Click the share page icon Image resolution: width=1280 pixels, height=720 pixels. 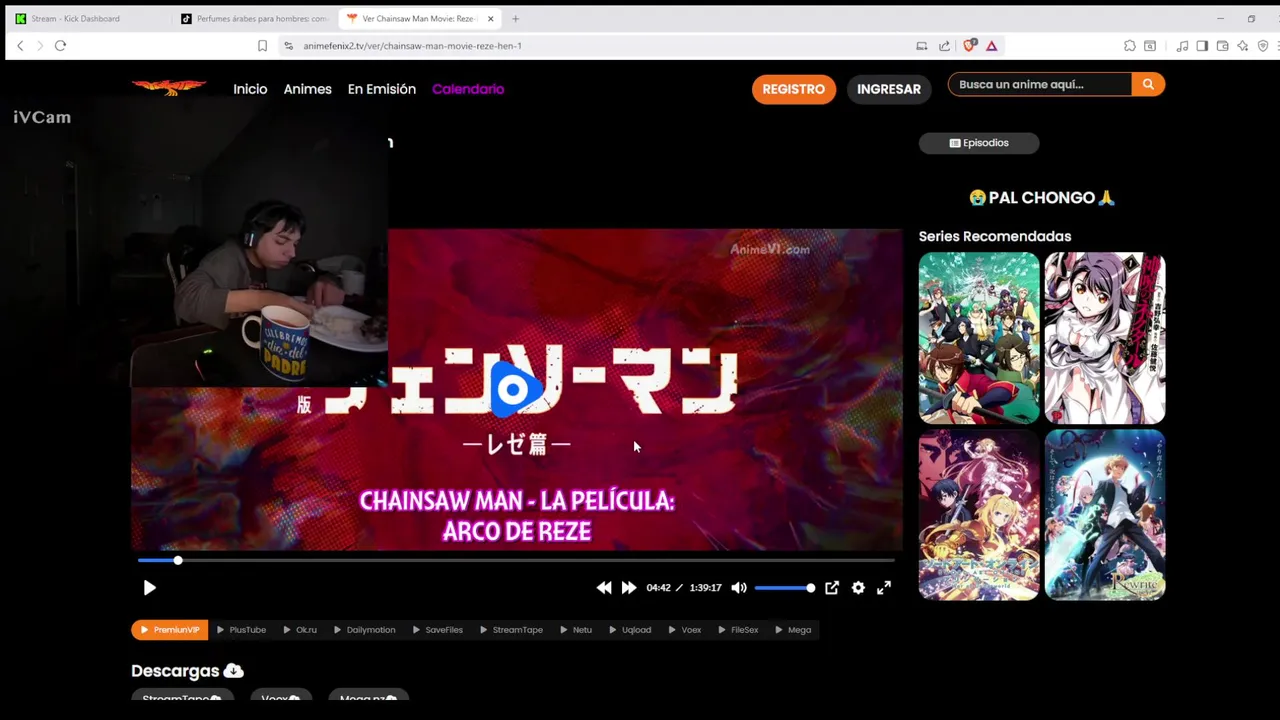pyautogui.click(x=944, y=46)
